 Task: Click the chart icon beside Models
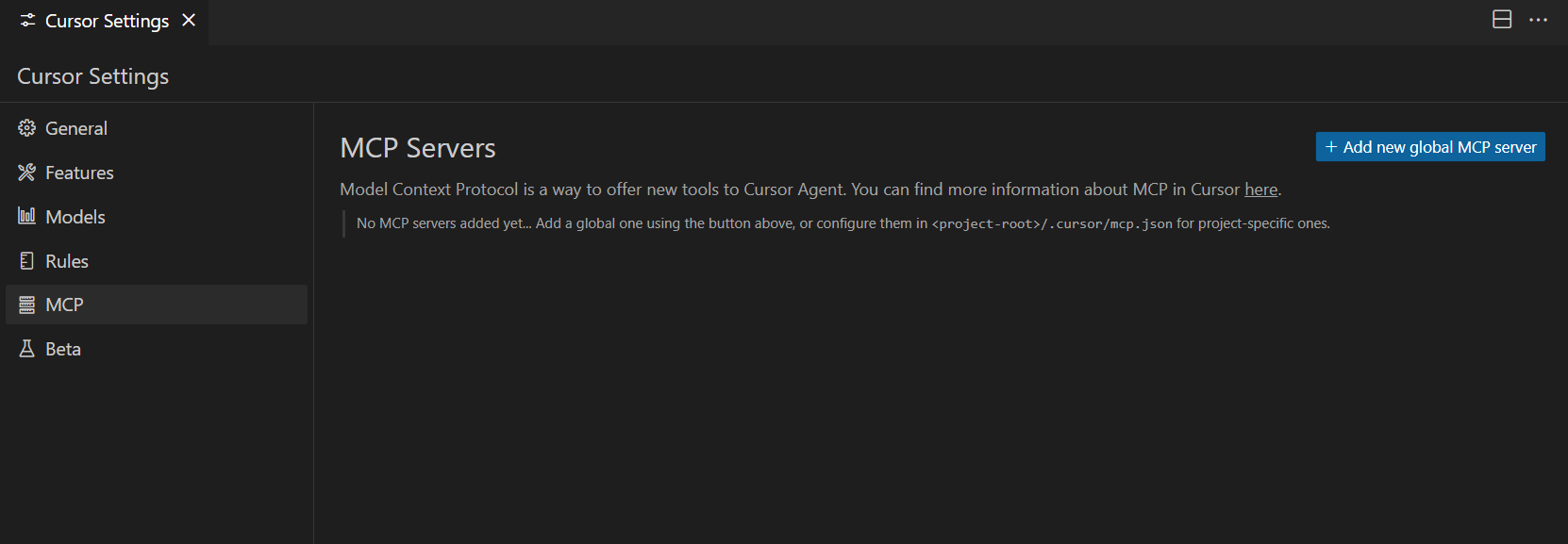coord(26,216)
